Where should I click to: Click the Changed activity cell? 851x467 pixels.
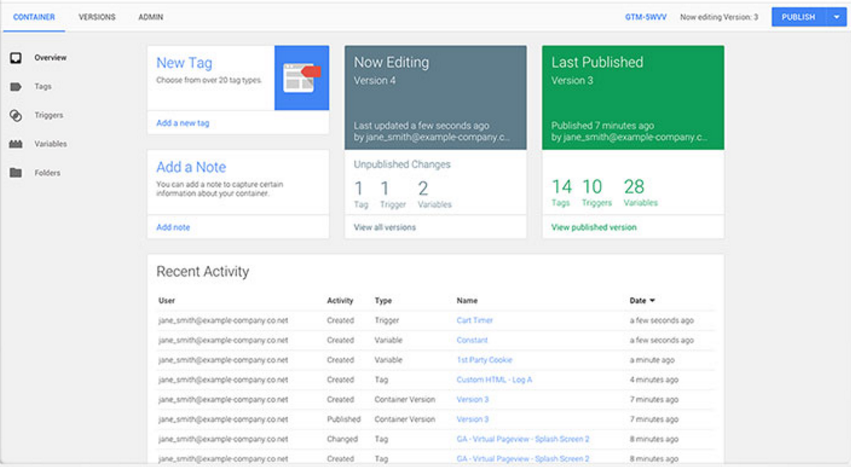click(x=342, y=439)
